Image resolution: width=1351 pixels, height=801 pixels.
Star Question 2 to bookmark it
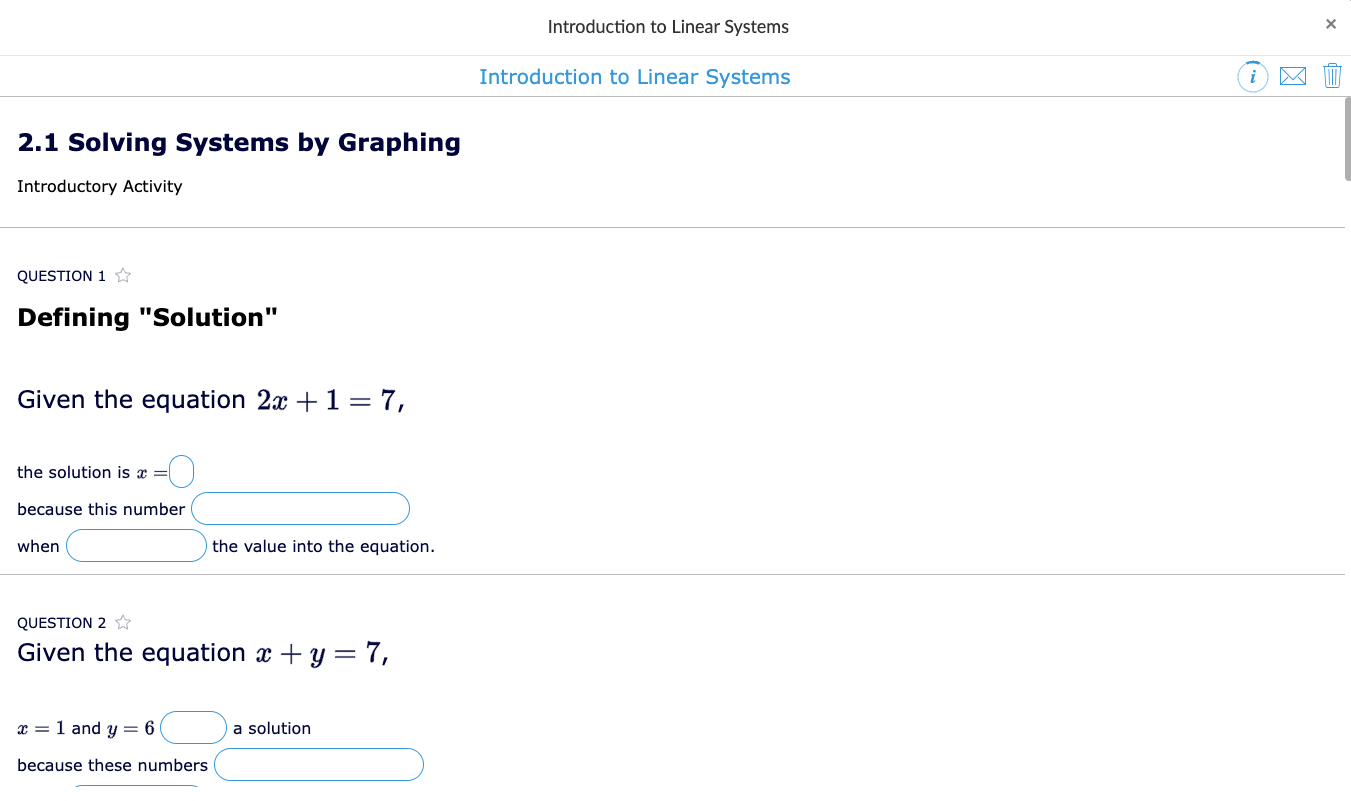(122, 621)
